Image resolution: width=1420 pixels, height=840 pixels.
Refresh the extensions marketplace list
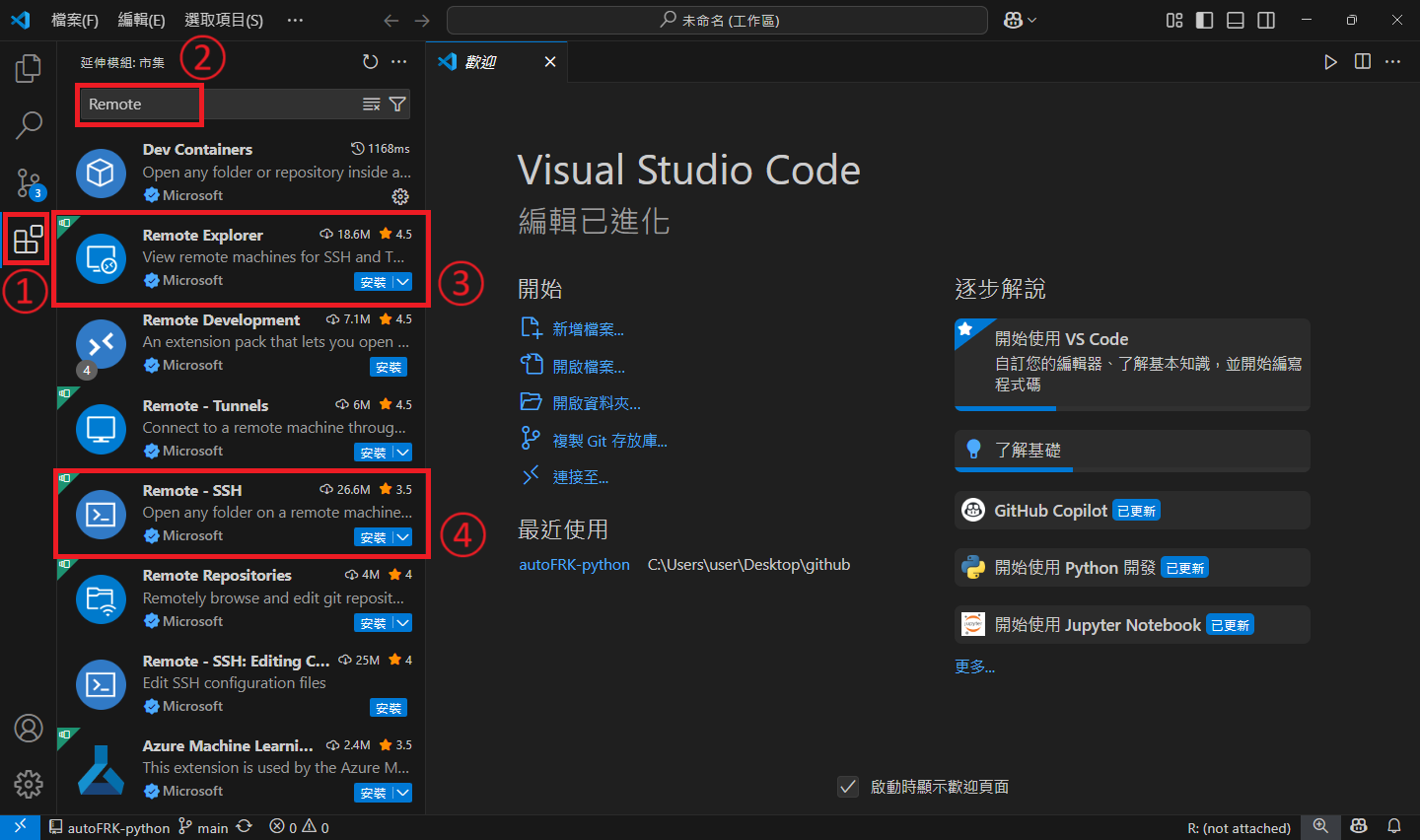pos(371,62)
